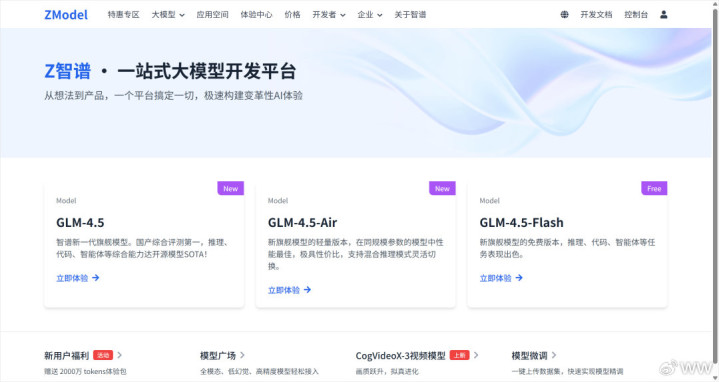Click 立即体验 on GLM-4.5 card
The width and height of the screenshot is (719, 382).
[72, 278]
